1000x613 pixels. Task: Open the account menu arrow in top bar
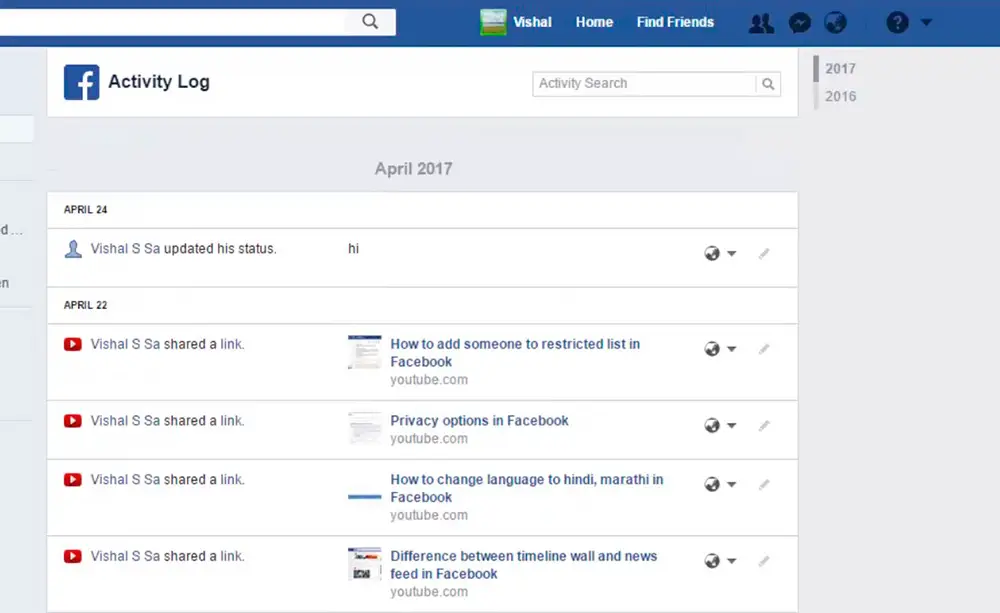coord(926,22)
